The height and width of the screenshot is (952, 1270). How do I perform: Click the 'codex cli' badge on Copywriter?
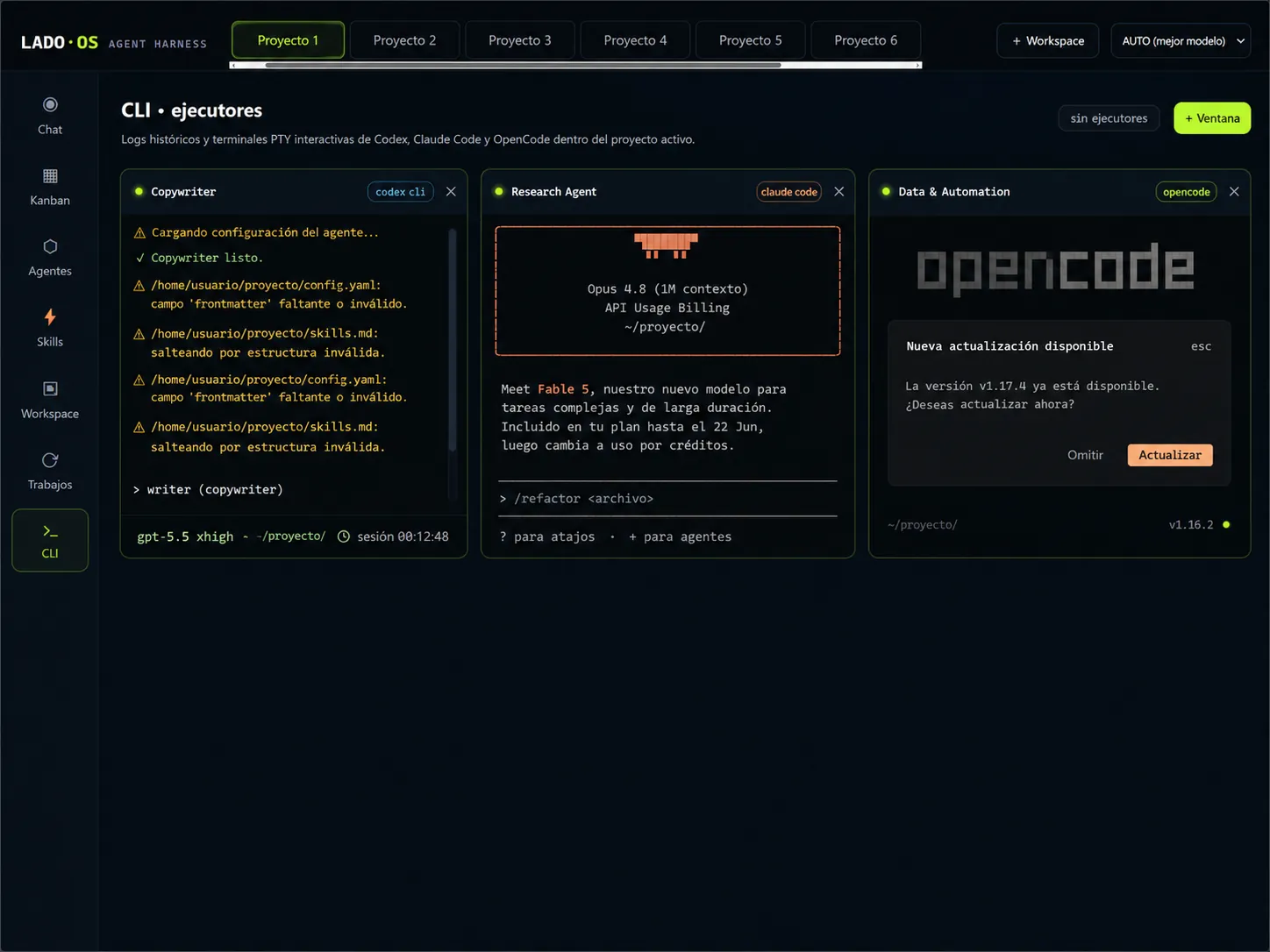coord(400,192)
